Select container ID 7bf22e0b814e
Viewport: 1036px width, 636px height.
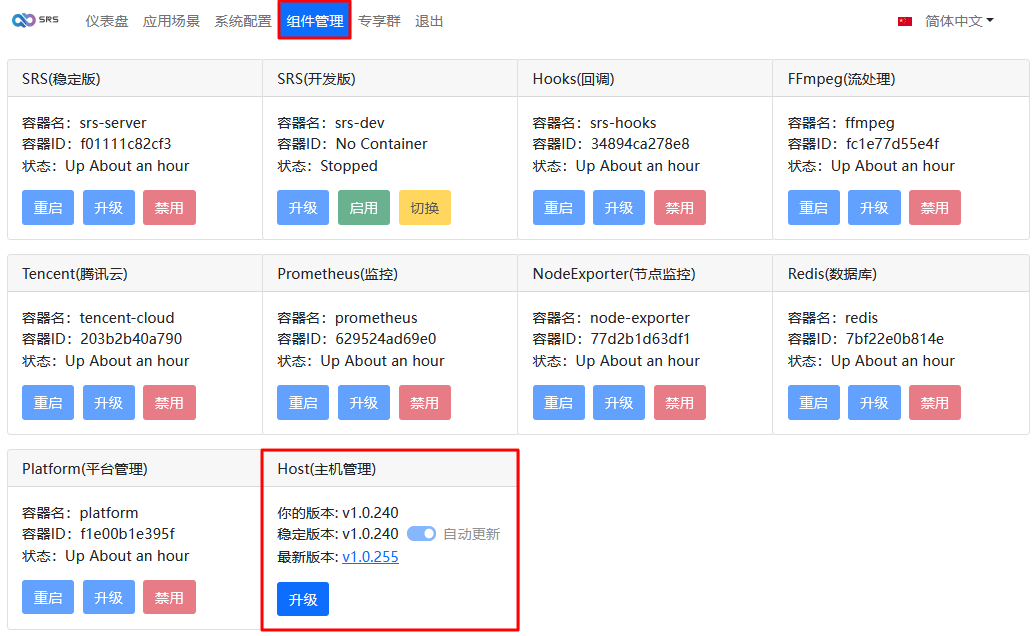click(895, 339)
